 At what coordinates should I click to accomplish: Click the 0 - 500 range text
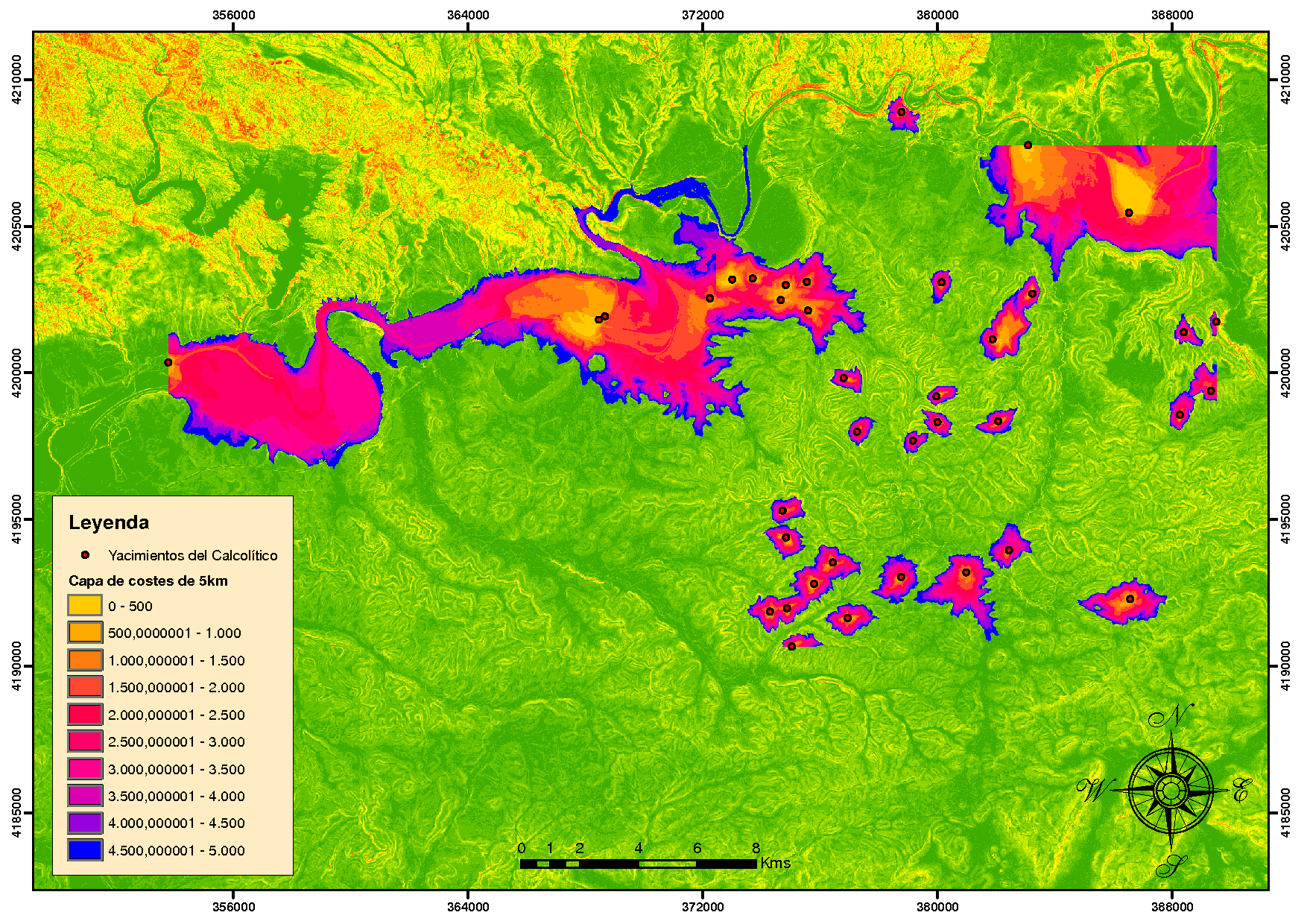pos(130,607)
